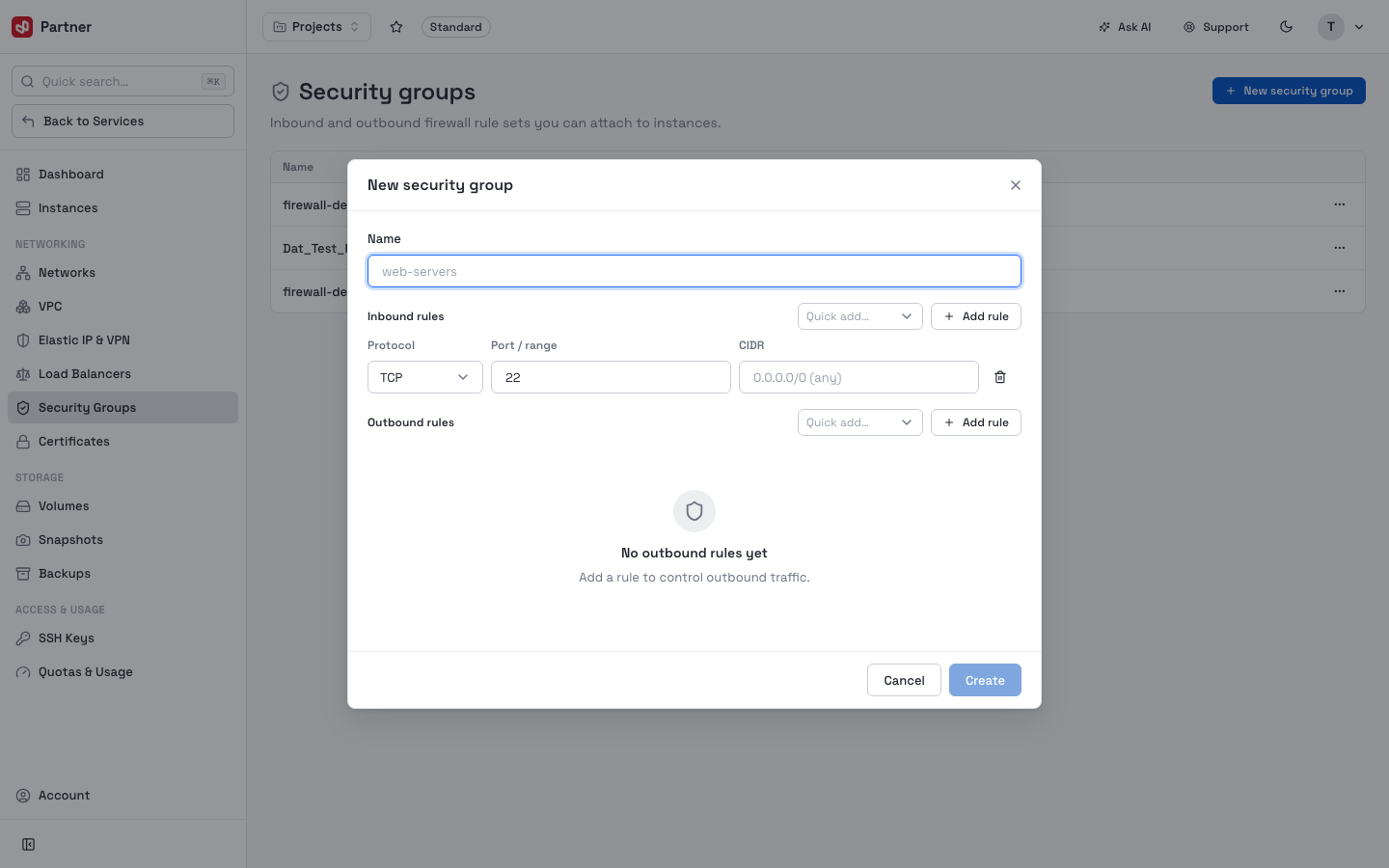Open SSH Keys in sidebar
The height and width of the screenshot is (868, 1389).
point(123,638)
